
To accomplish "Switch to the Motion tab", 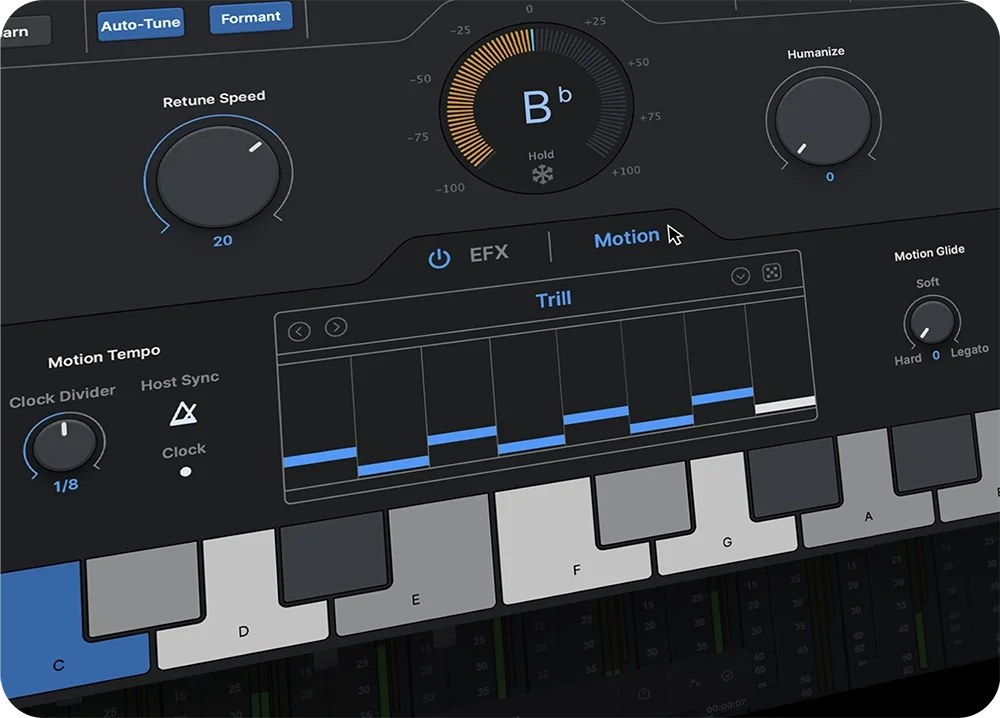I will [627, 238].
